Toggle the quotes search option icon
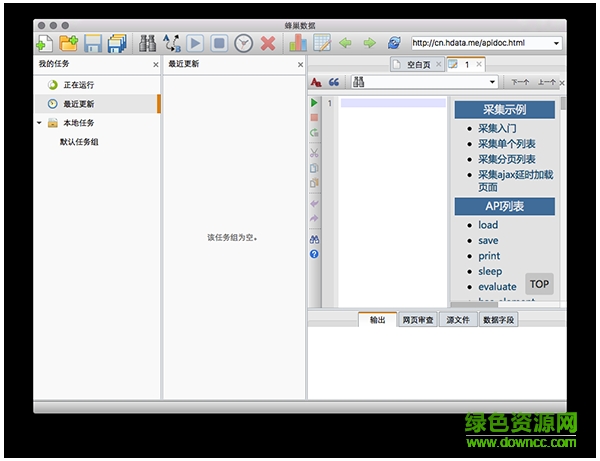600x461 pixels. 334,82
